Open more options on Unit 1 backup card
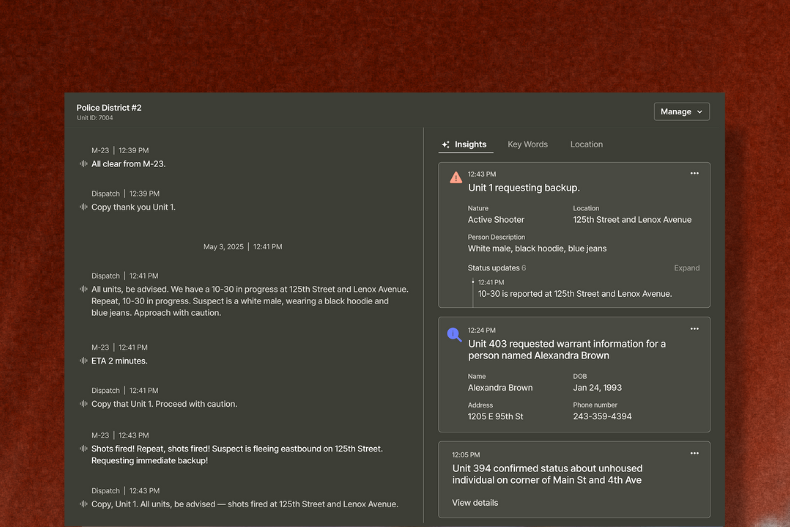Image resolution: width=790 pixels, height=527 pixels. tap(694, 173)
